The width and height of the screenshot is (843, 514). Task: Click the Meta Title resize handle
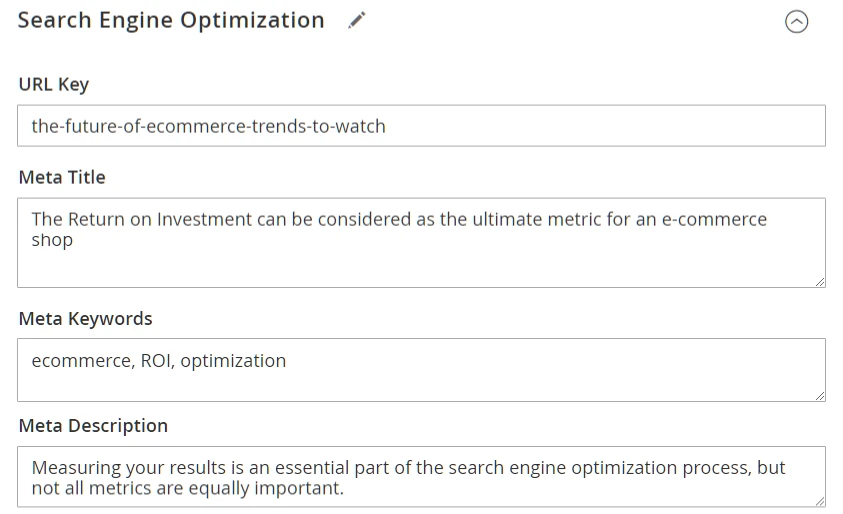tap(820, 282)
